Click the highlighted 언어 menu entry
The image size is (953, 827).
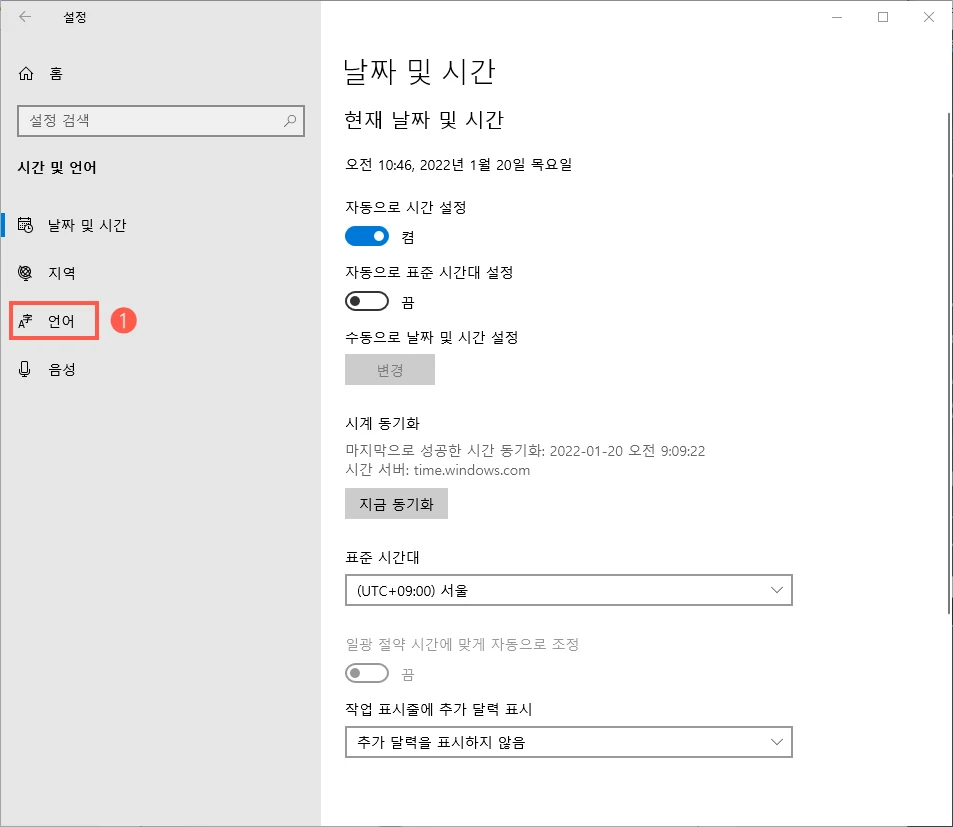click(55, 320)
